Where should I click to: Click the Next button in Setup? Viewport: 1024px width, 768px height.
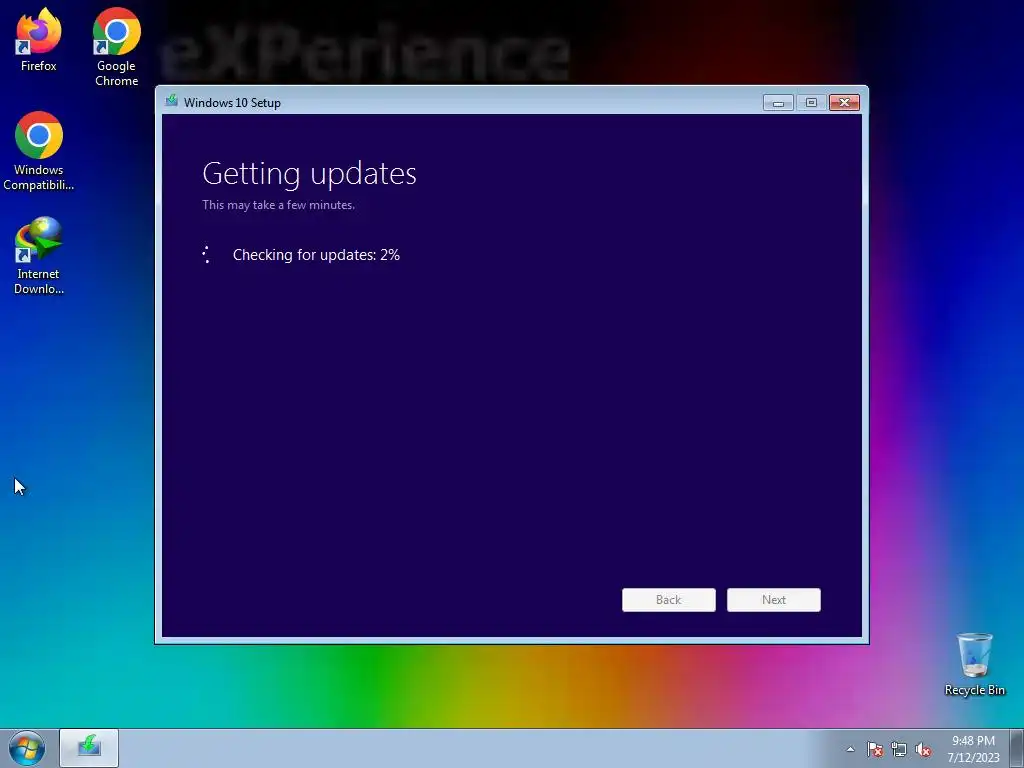[774, 600]
